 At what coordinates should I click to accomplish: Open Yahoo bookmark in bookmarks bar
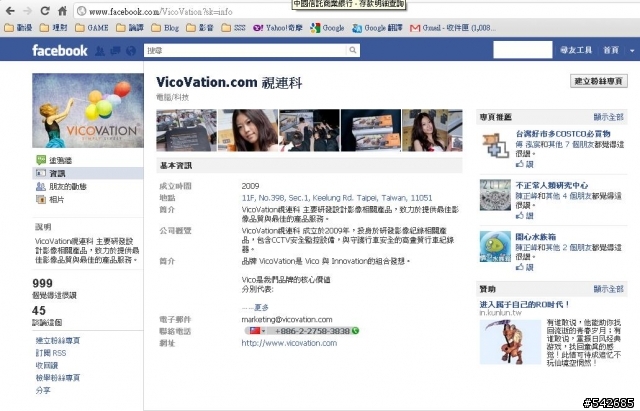click(x=278, y=28)
